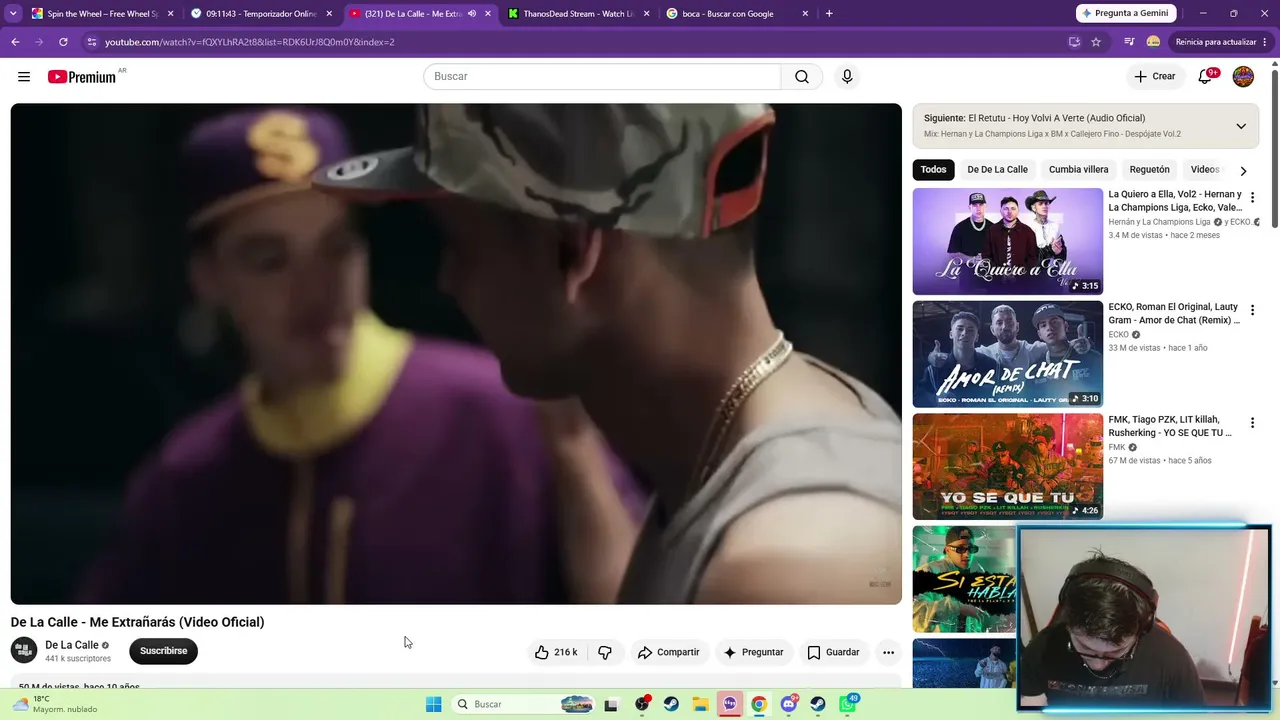Open the tab search dropdown arrow
Image resolution: width=1280 pixels, height=720 pixels.
point(13,14)
